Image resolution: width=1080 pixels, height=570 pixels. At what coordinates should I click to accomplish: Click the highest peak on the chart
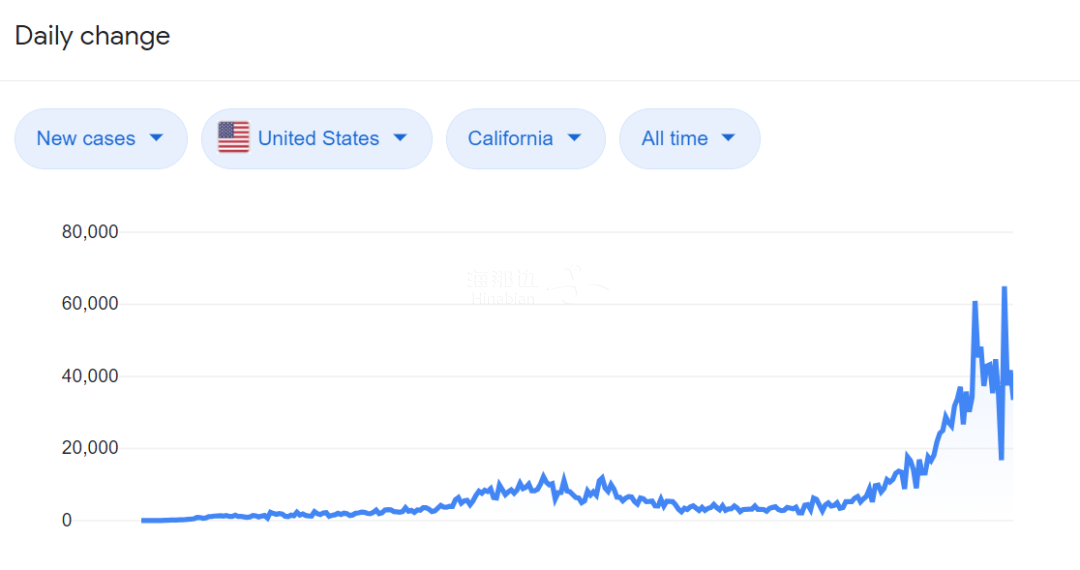(x=1004, y=288)
